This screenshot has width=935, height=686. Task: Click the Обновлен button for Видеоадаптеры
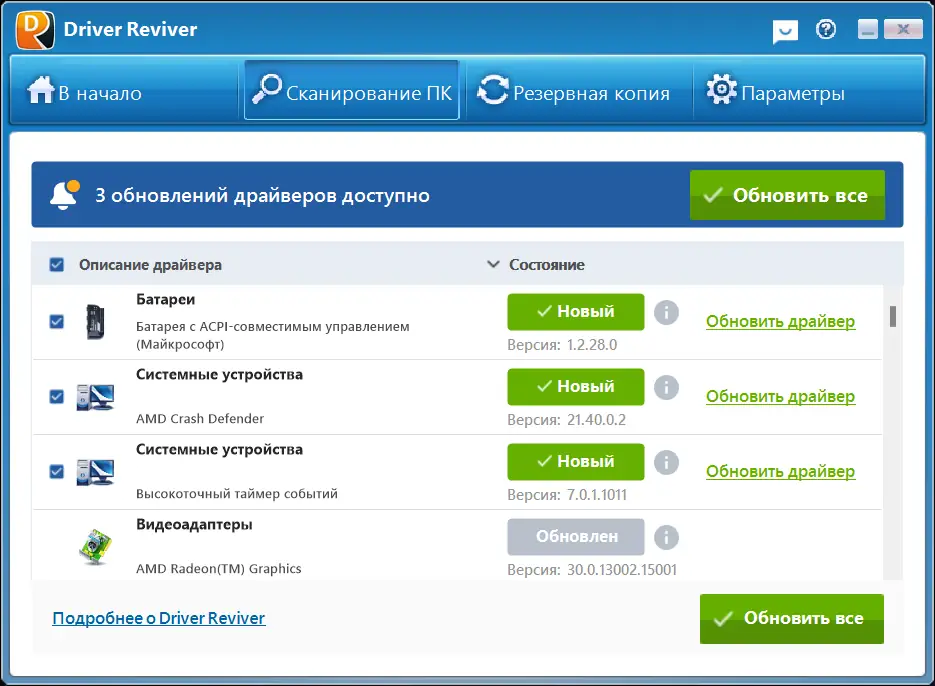(x=576, y=536)
